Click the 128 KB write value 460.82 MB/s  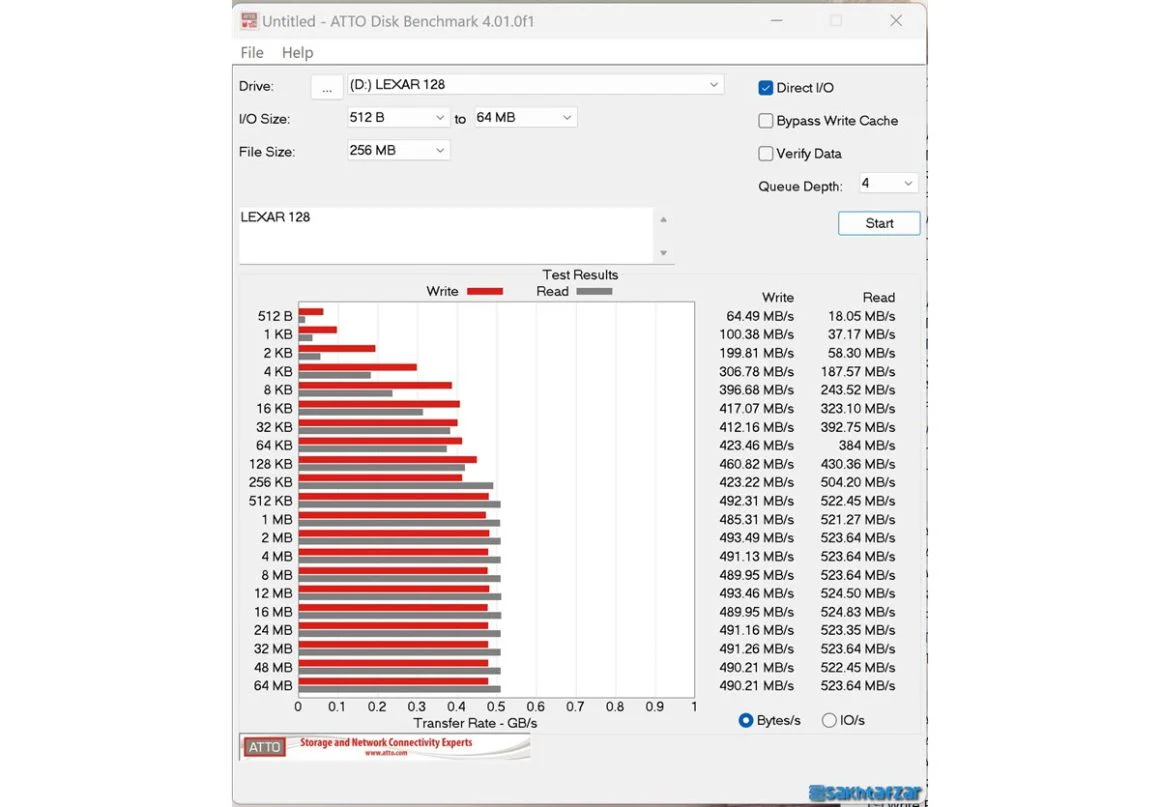(756, 465)
